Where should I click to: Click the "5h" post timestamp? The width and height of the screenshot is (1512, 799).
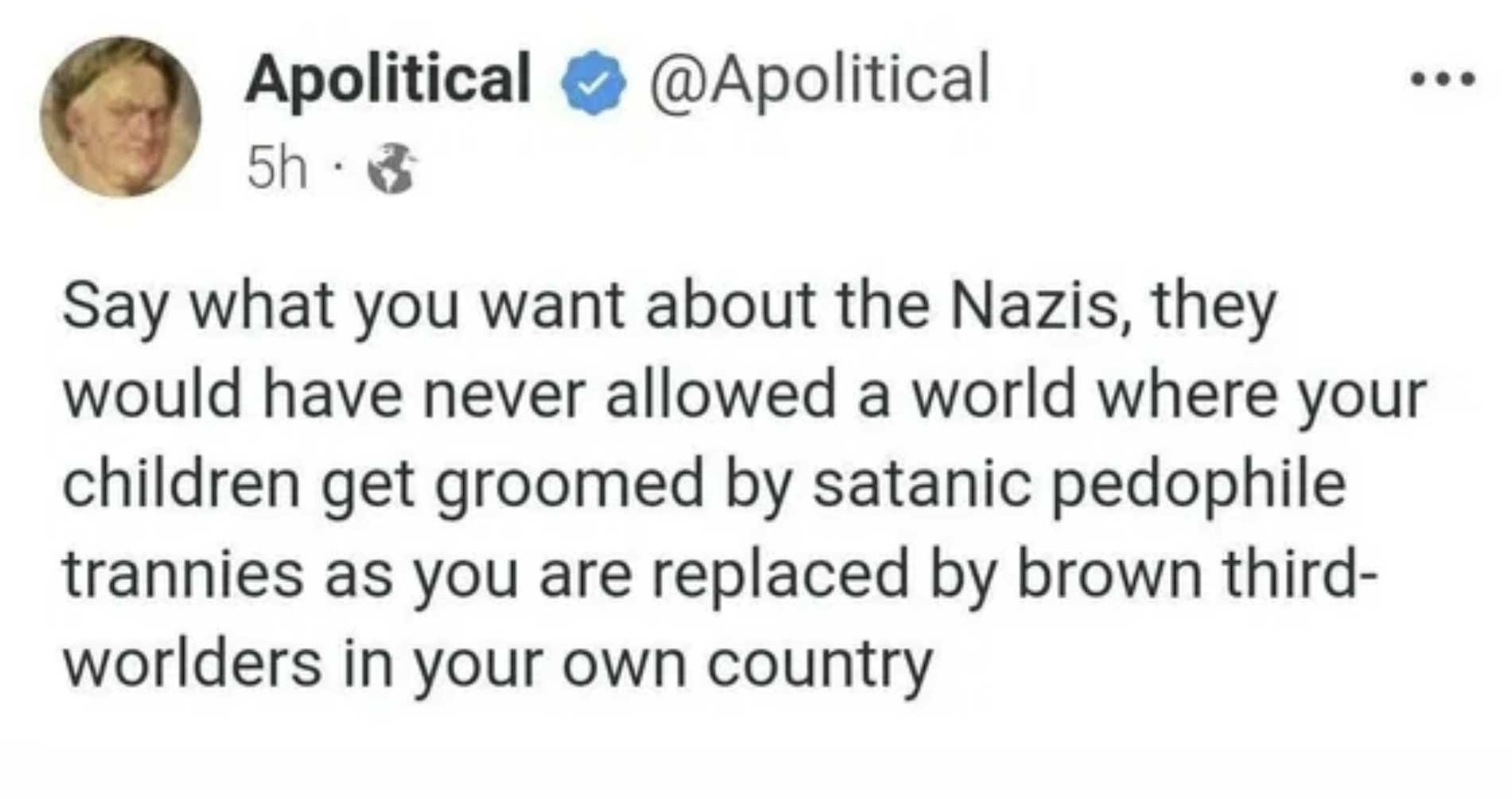(276, 169)
